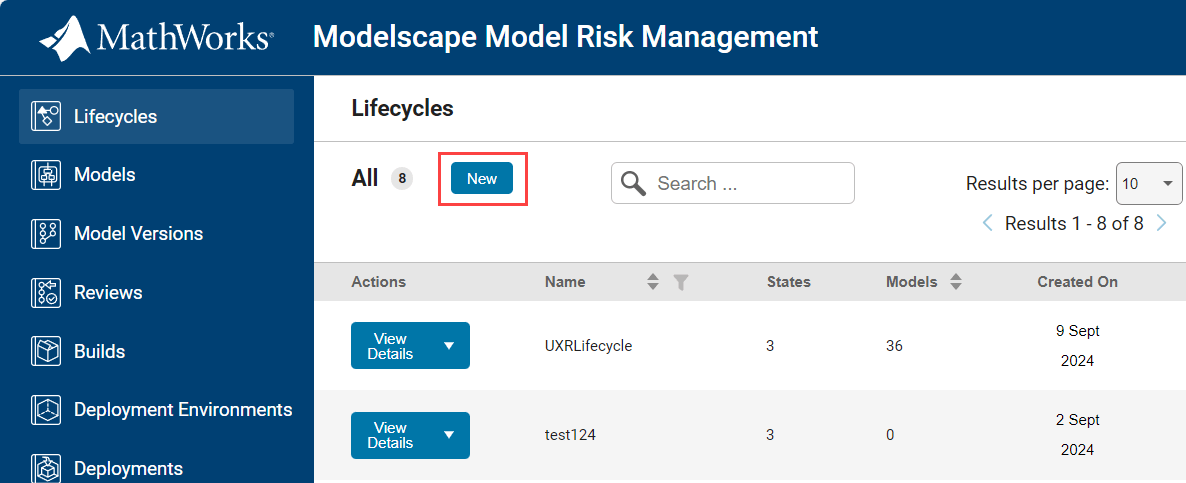The width and height of the screenshot is (1186, 483).
Task: Click View Details for UXRLifecycle
Action: point(390,346)
